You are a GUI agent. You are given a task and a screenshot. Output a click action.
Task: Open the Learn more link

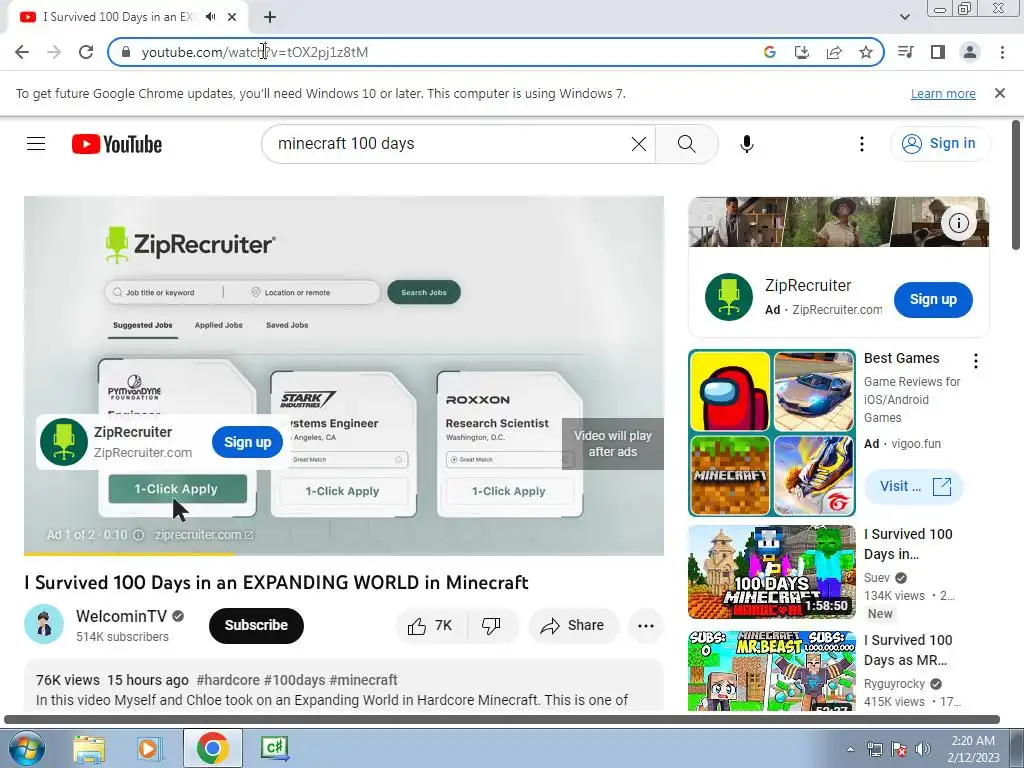[943, 93]
